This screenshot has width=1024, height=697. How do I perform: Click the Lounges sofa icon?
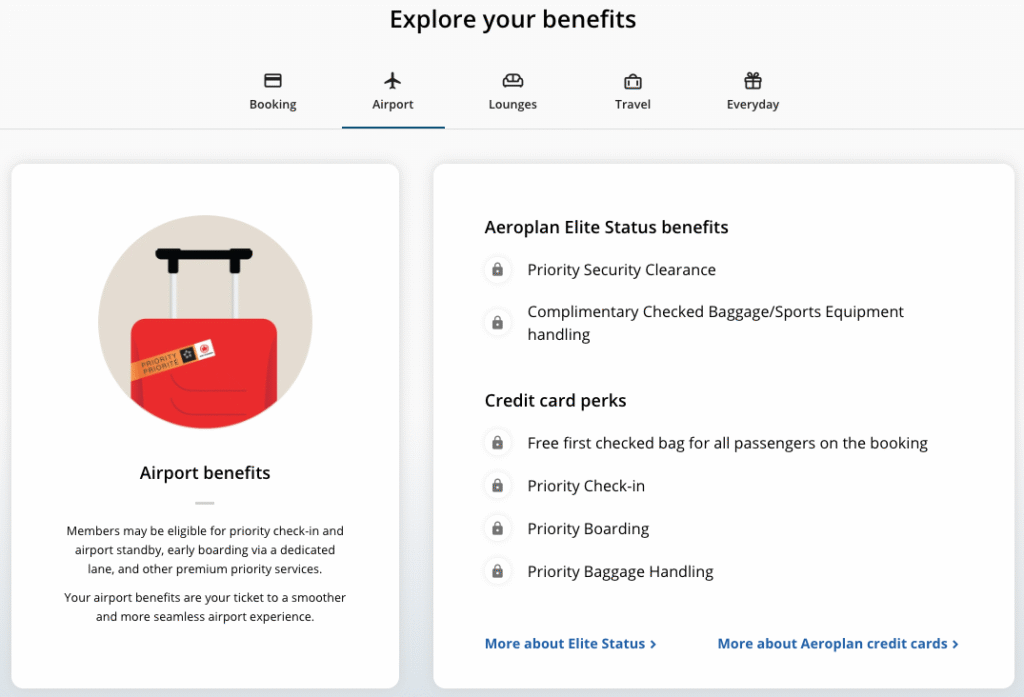click(513, 80)
